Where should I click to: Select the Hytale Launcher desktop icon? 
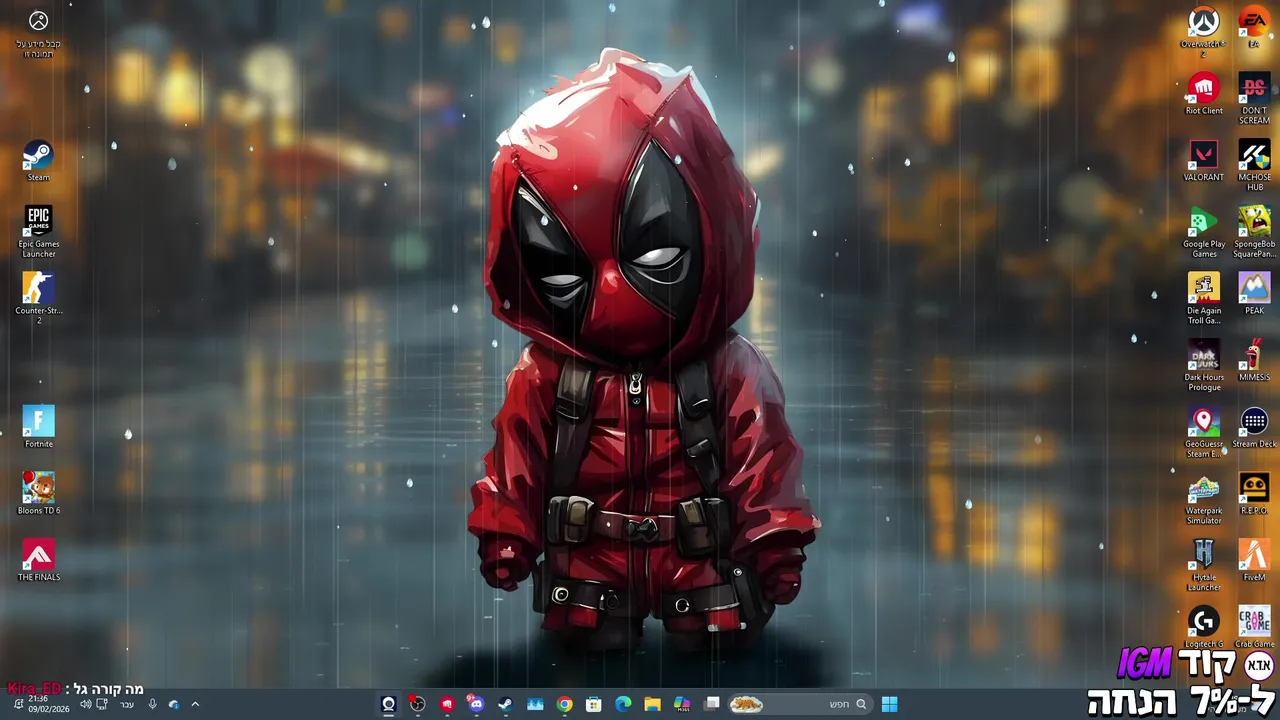1203,565
